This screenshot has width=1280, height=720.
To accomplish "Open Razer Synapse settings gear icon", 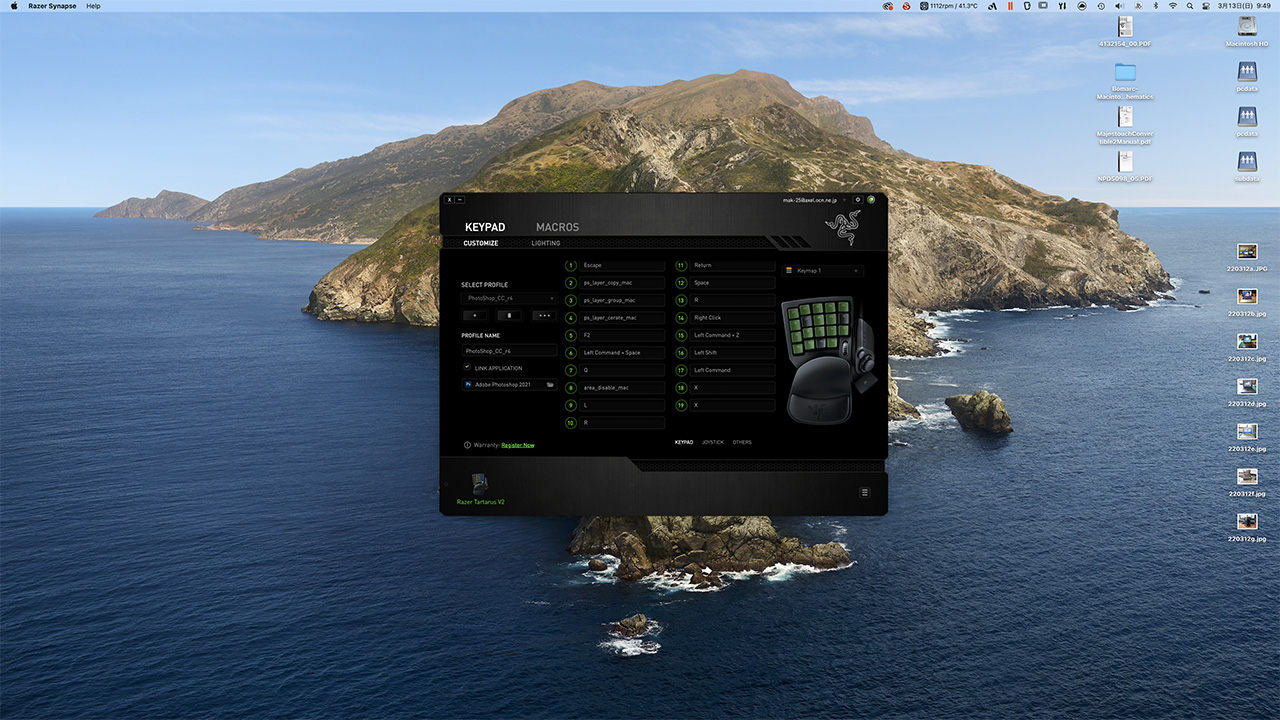I will click(857, 199).
